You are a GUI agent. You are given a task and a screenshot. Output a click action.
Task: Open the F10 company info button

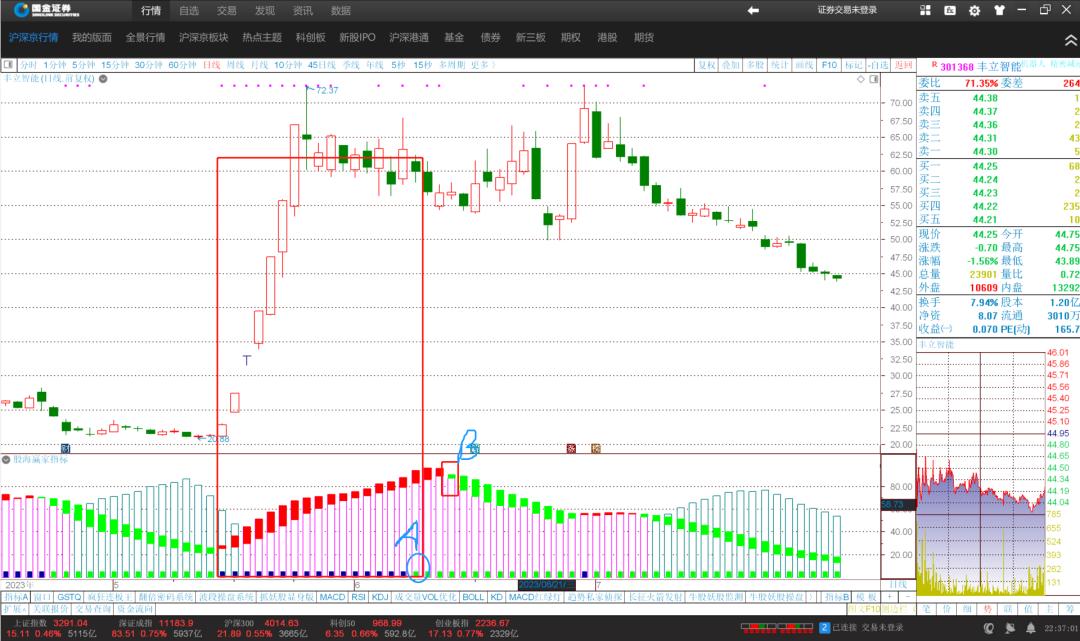click(829, 65)
